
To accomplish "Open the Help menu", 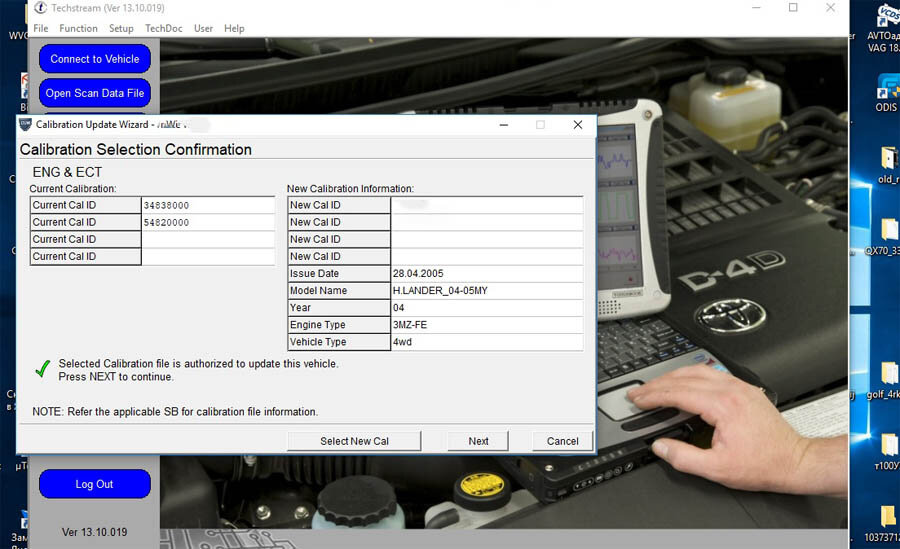I will pyautogui.click(x=234, y=28).
